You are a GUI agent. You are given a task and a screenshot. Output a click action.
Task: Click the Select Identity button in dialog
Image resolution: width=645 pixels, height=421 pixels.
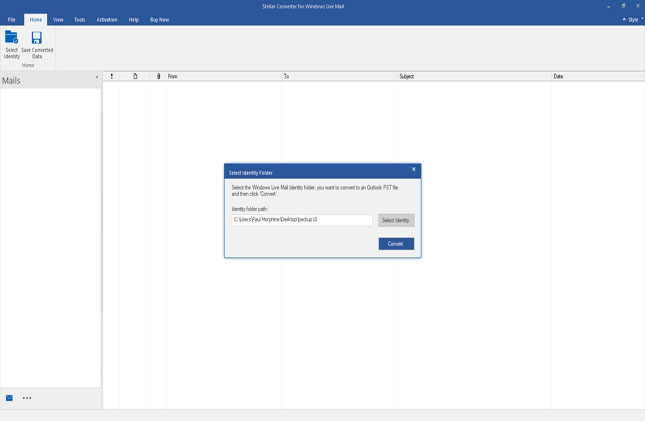click(x=396, y=220)
